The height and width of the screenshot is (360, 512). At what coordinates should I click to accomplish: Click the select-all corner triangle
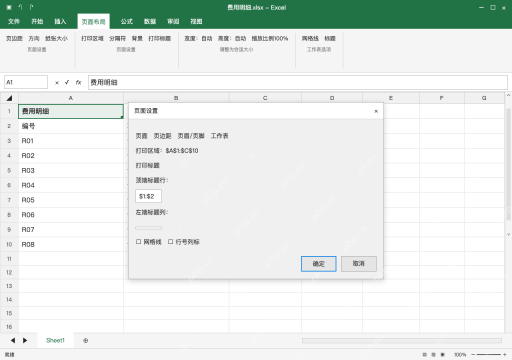pyautogui.click(x=9, y=98)
